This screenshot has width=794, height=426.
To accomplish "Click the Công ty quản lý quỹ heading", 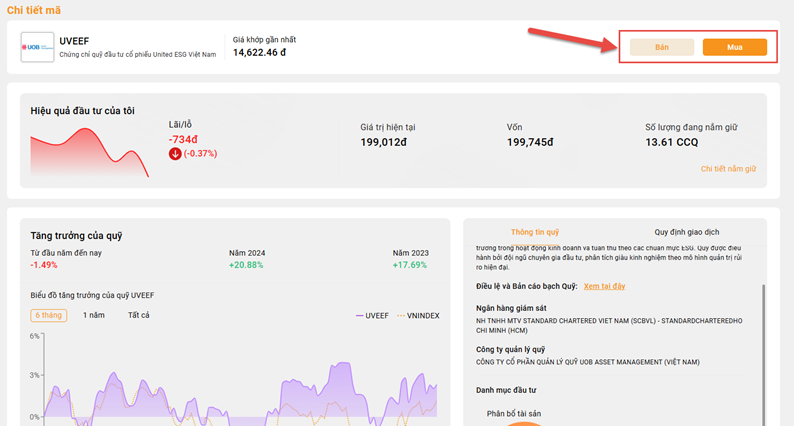I will pos(510,350).
